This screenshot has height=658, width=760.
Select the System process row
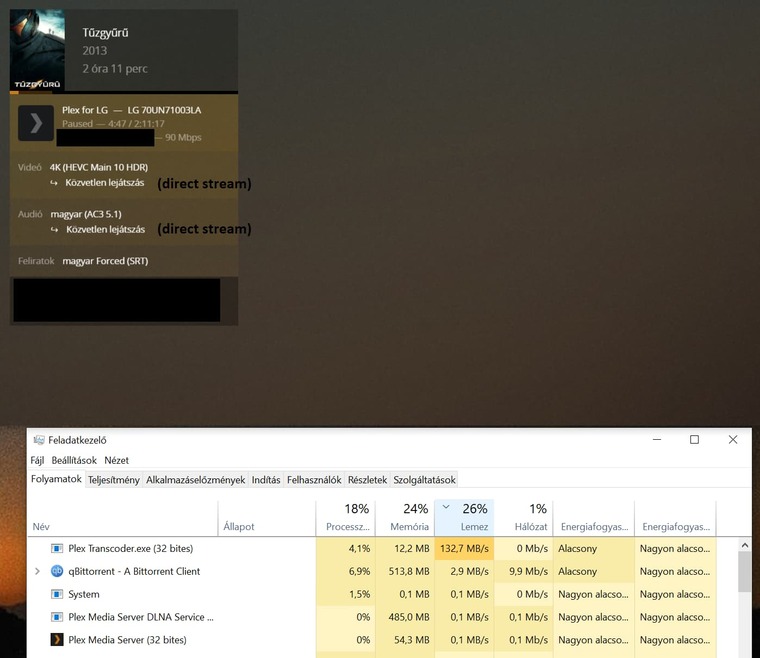[372, 594]
